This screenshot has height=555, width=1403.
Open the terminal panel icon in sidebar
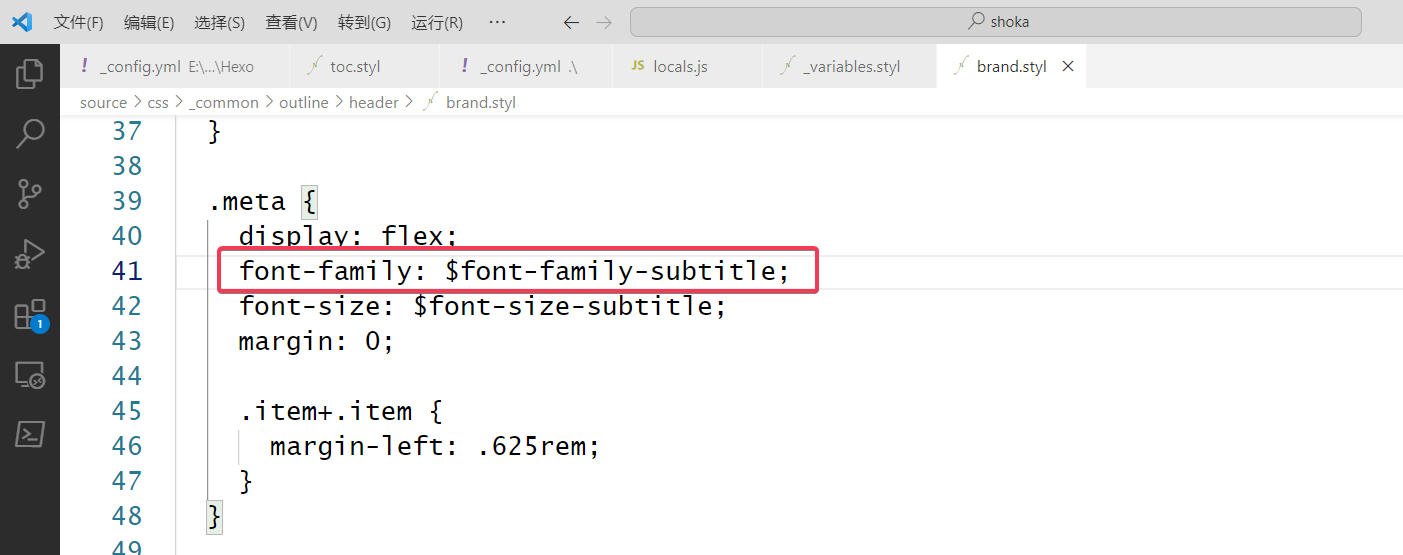tap(30, 434)
